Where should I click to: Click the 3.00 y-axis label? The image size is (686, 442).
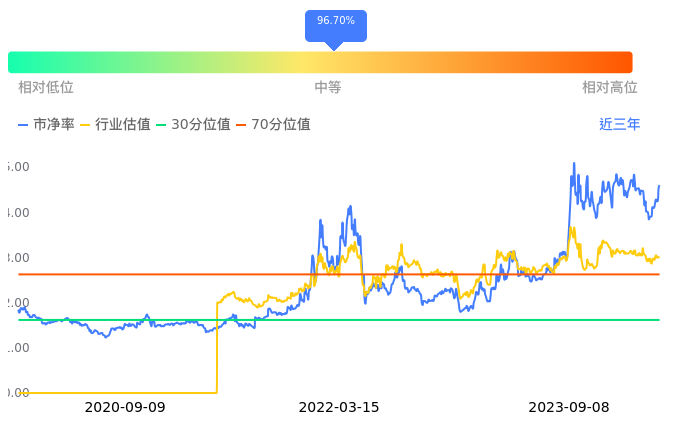pyautogui.click(x=16, y=258)
